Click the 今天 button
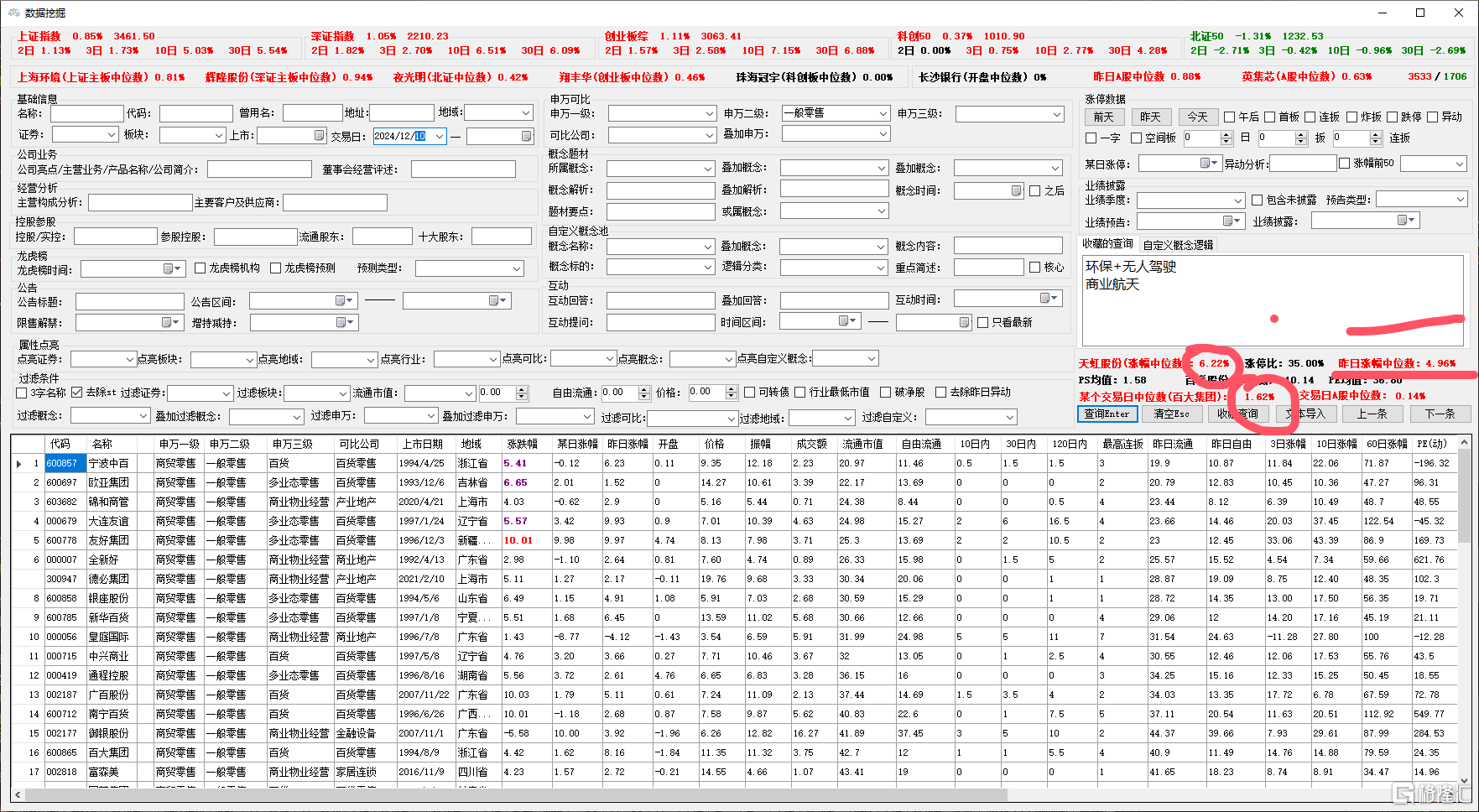Viewport: 1479px width, 812px height. (1198, 117)
